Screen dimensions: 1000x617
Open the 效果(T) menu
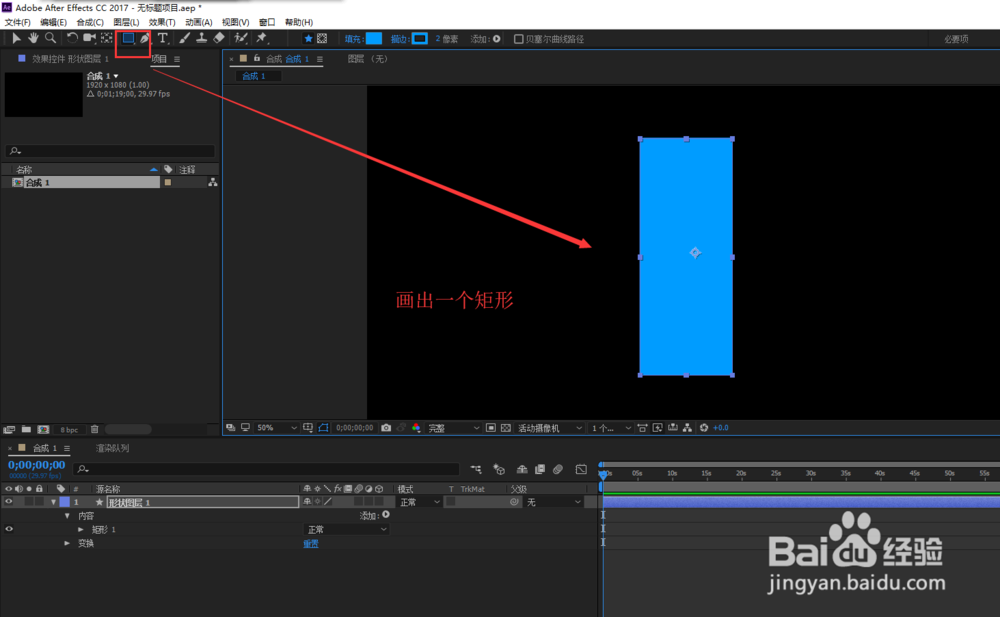coord(162,22)
